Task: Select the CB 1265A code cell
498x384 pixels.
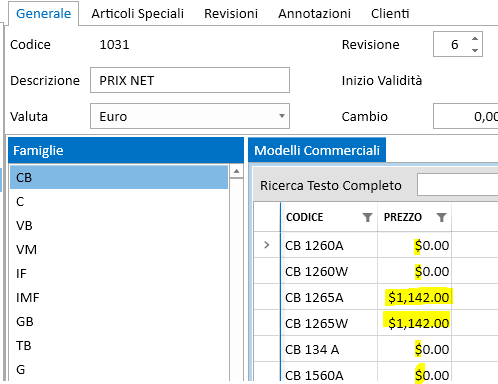Action: (329, 297)
